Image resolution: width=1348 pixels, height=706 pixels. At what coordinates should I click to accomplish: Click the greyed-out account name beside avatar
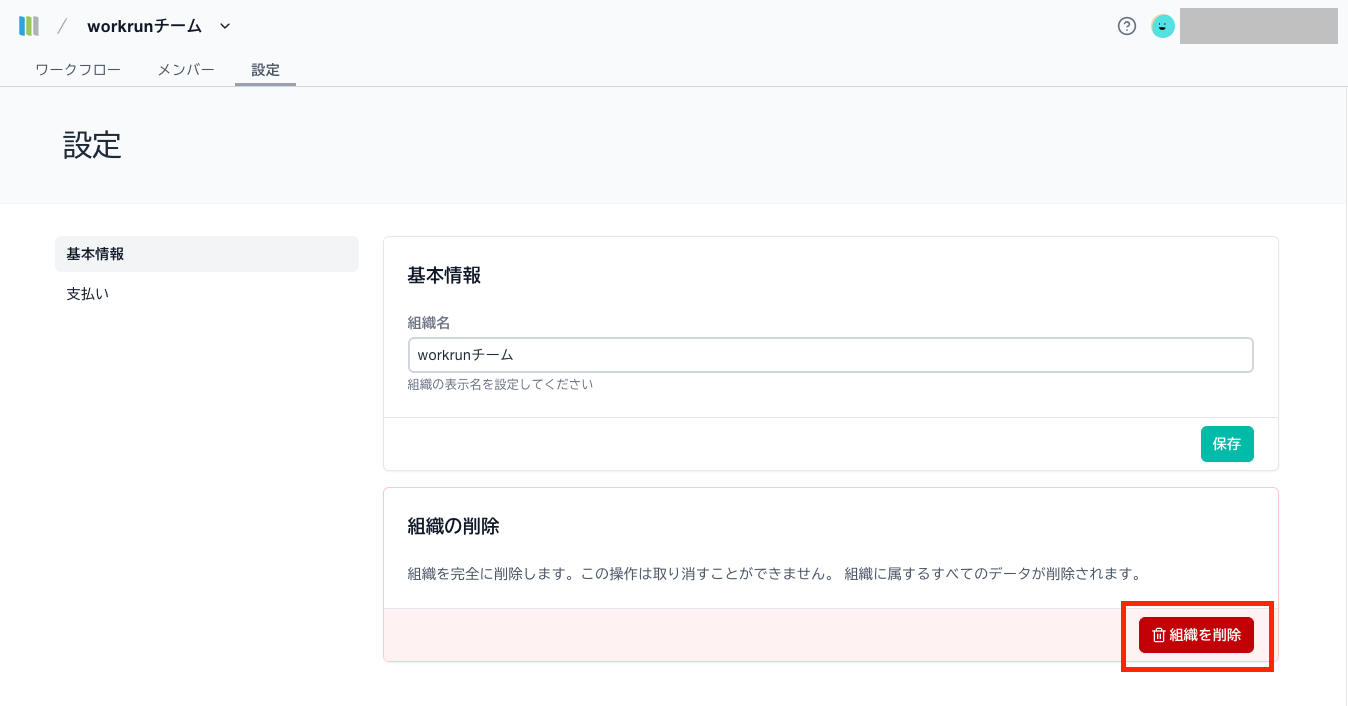[x=1258, y=27]
